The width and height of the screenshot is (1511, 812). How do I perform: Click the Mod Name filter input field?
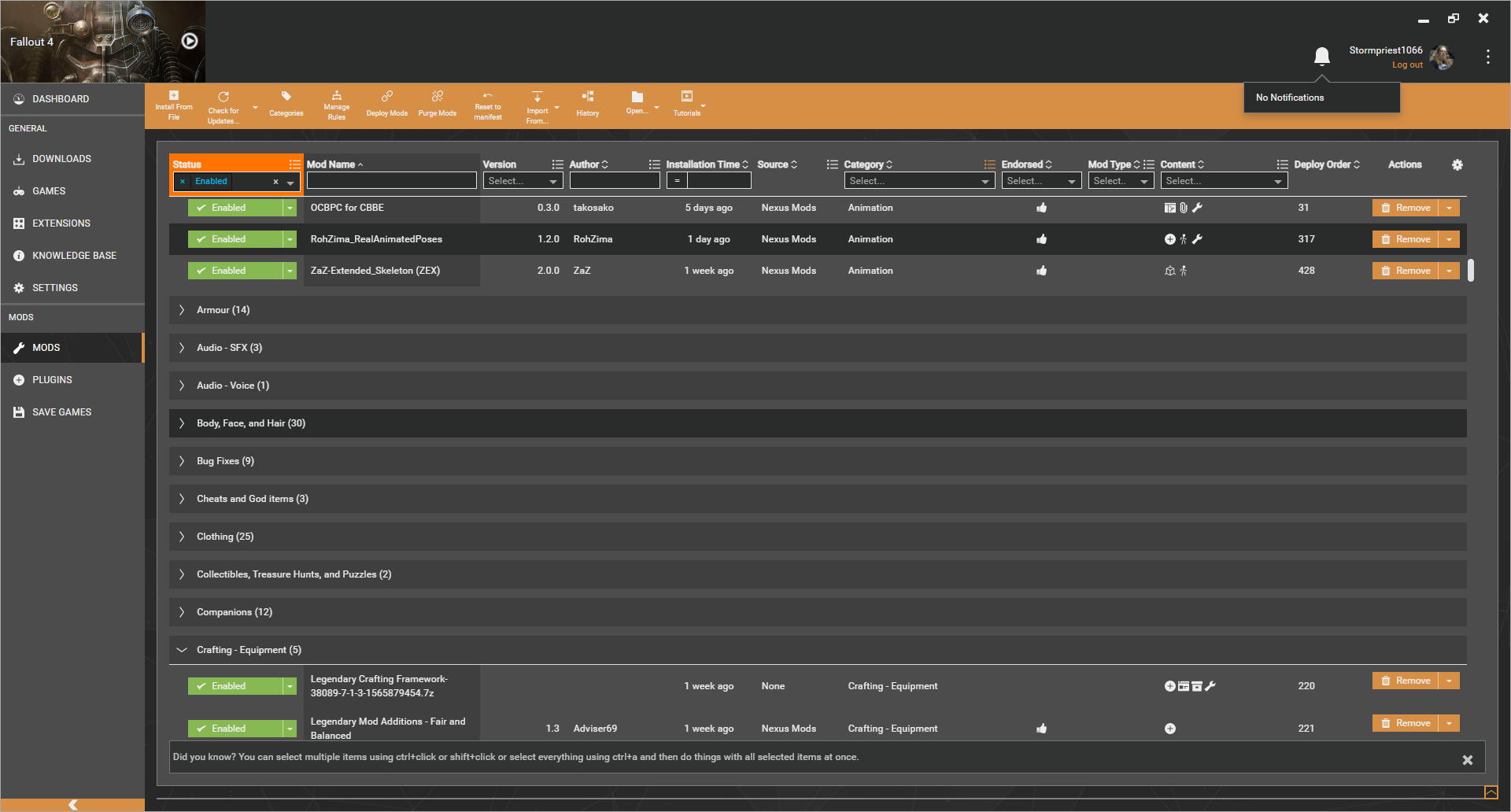[391, 181]
